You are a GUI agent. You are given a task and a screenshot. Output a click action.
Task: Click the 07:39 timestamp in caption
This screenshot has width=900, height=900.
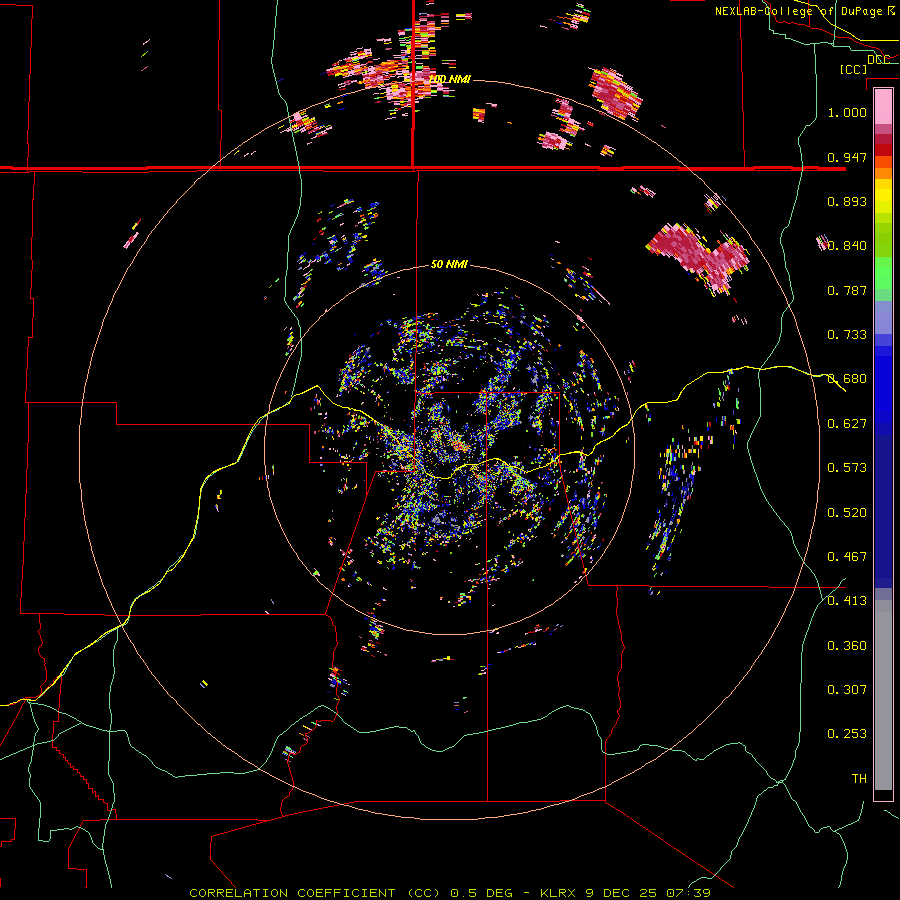[x=688, y=893]
